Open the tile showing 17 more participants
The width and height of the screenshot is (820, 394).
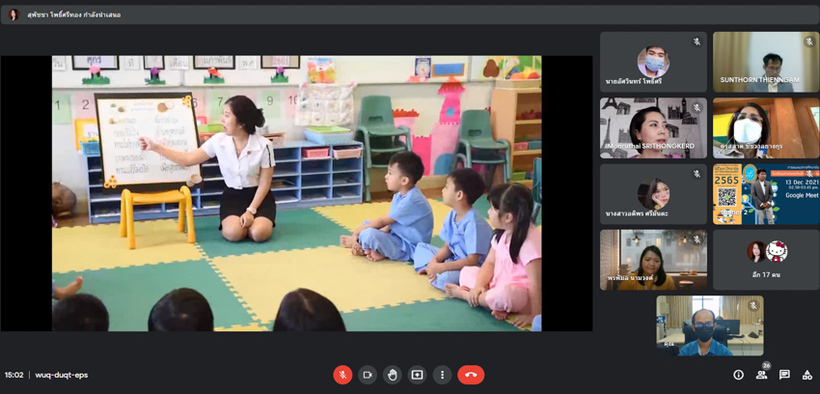click(766, 260)
